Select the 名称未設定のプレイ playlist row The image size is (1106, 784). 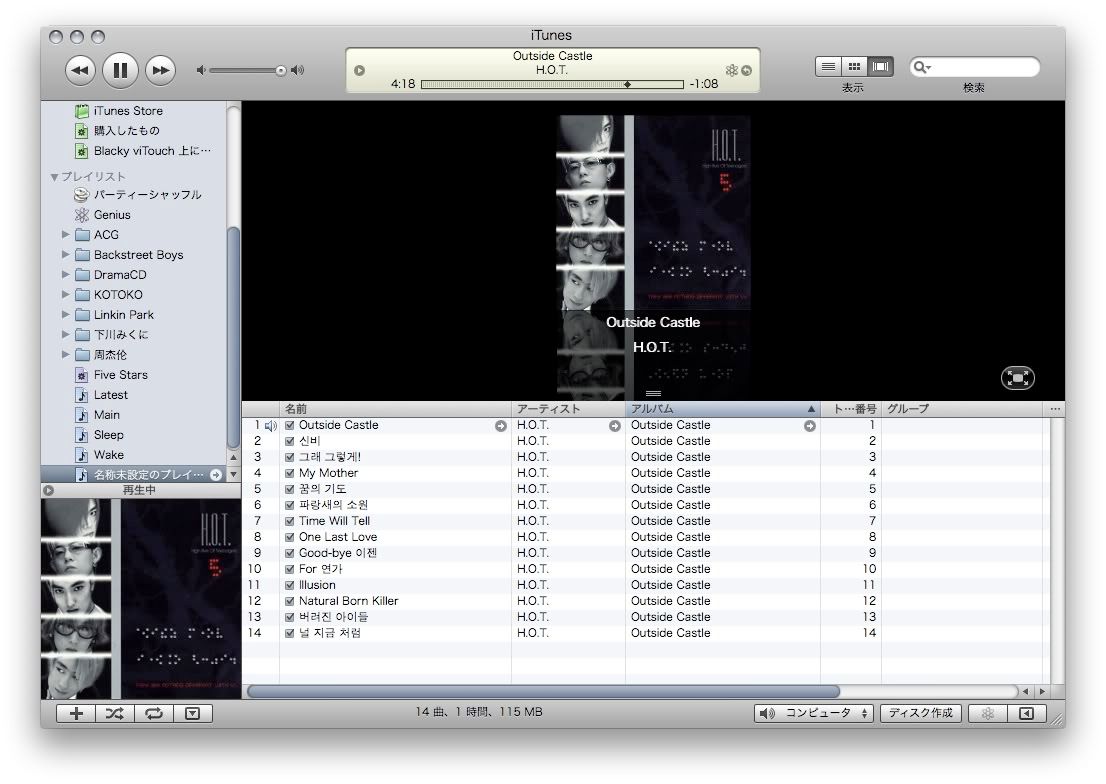click(134, 475)
